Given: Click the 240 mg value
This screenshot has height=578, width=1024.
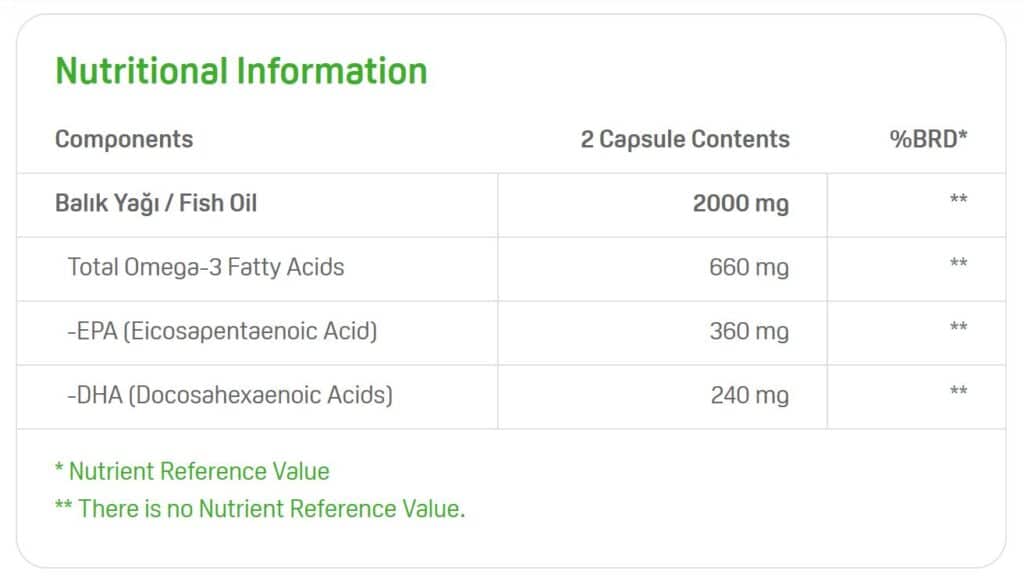Looking at the screenshot, I should [x=749, y=396].
